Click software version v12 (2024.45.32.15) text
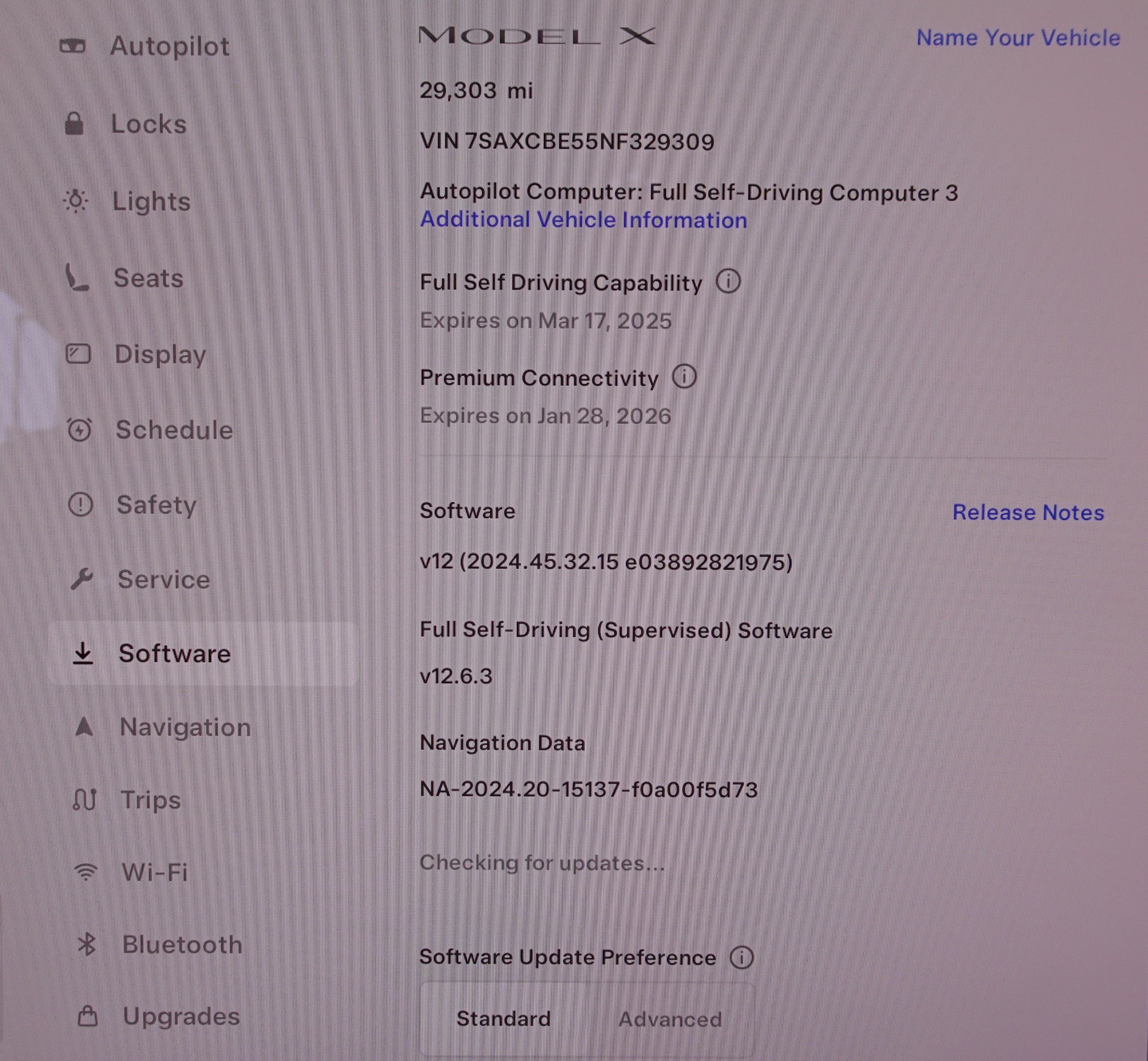The width and height of the screenshot is (1148, 1061). pos(606,561)
